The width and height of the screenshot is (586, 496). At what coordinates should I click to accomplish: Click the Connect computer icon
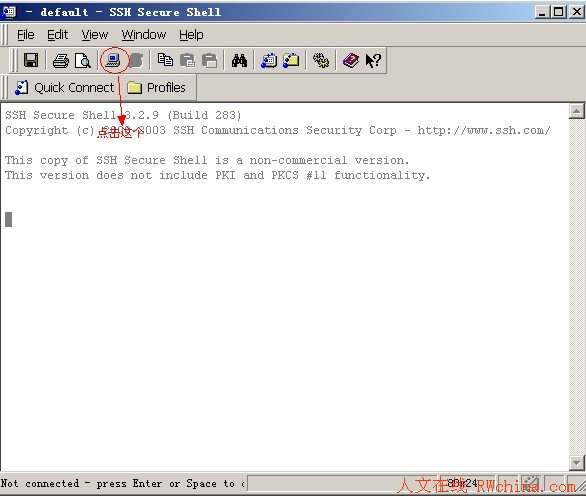[113, 60]
